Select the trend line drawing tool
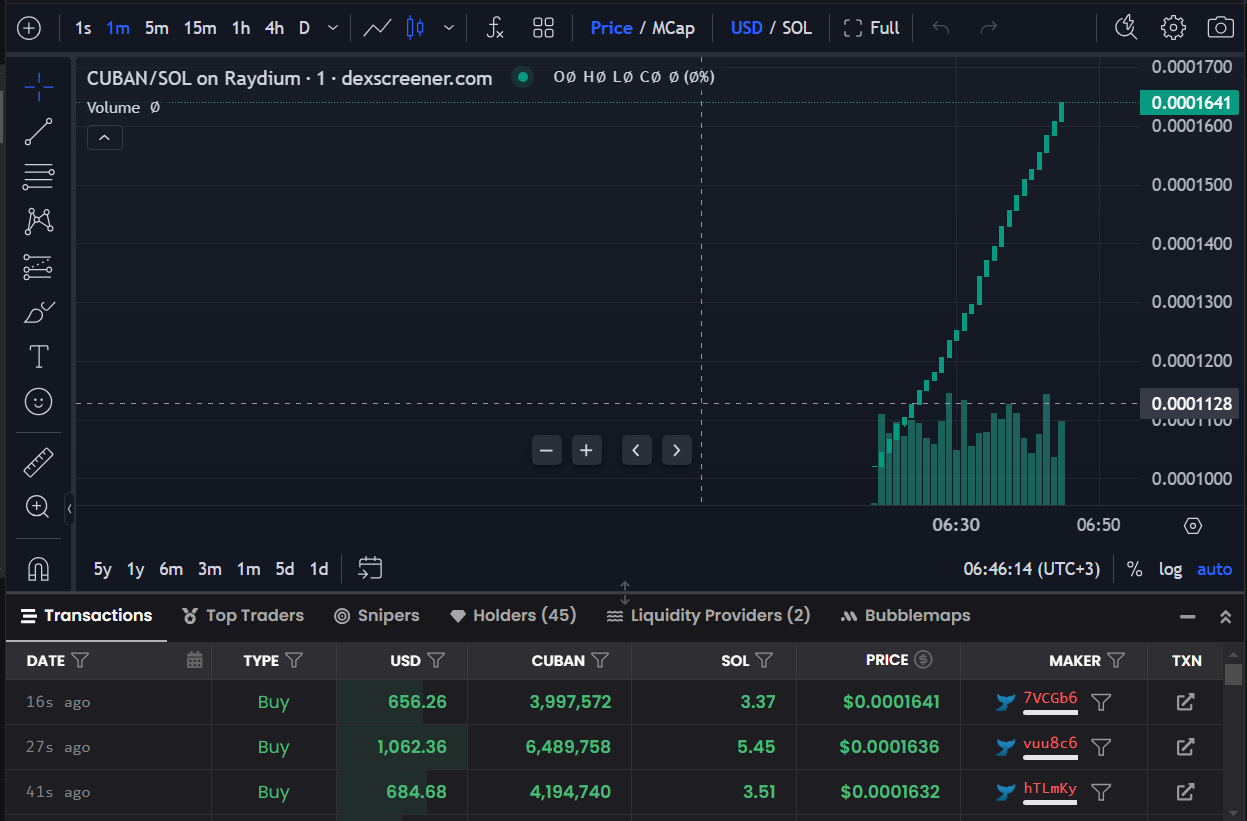Screen dimensions: 1247x821 [x=38, y=132]
